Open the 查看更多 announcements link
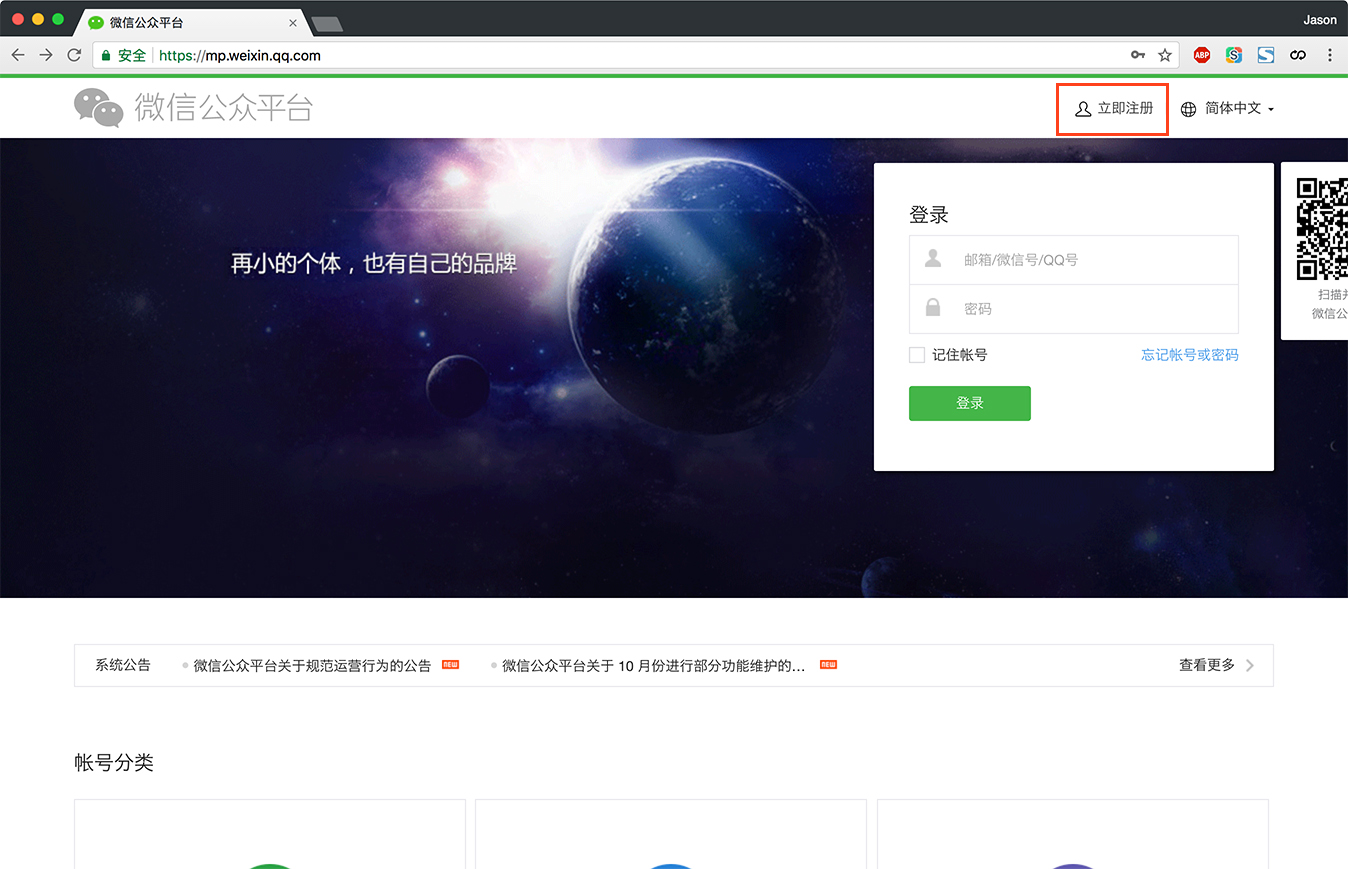 pos(1206,665)
